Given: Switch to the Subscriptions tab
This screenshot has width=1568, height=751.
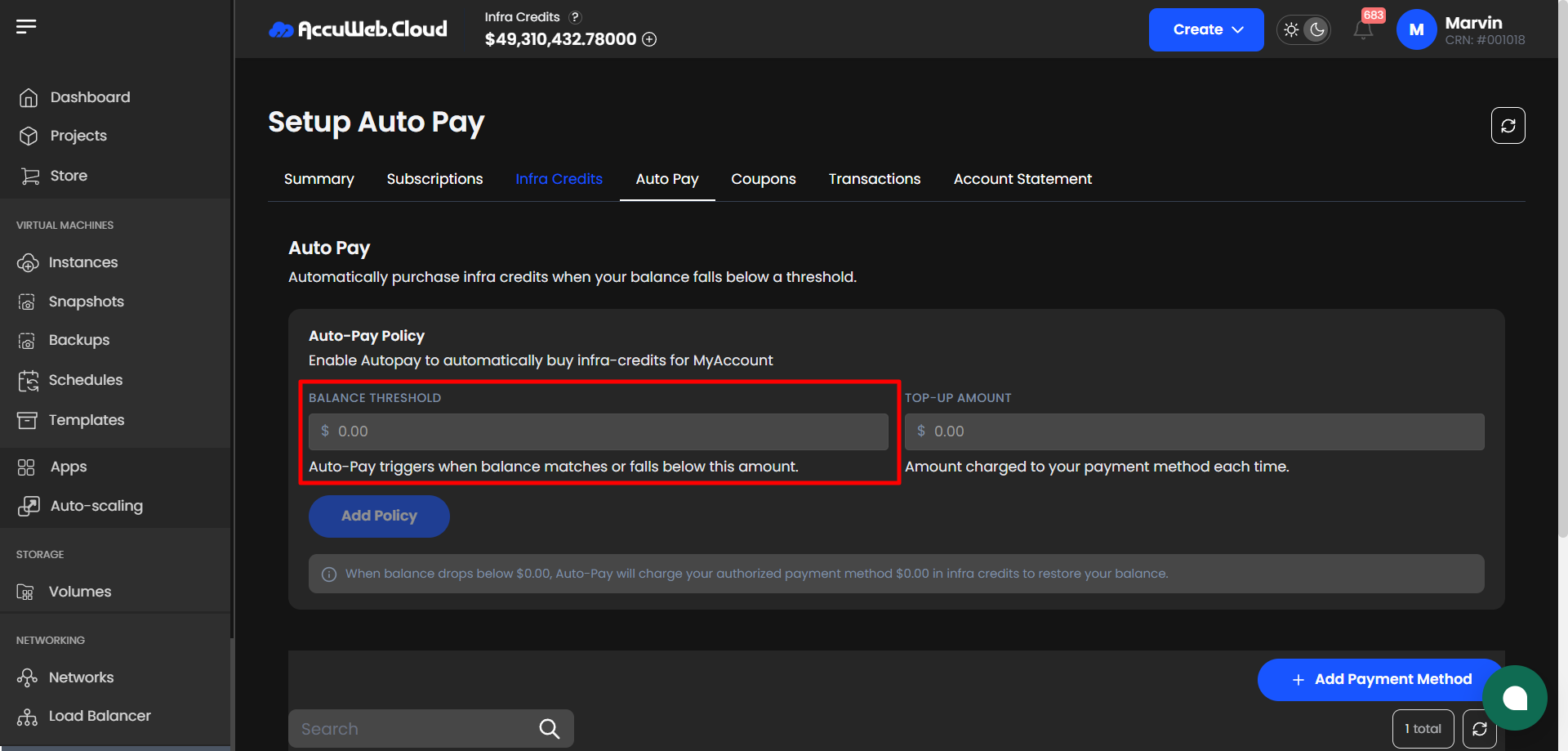Looking at the screenshot, I should point(434,179).
